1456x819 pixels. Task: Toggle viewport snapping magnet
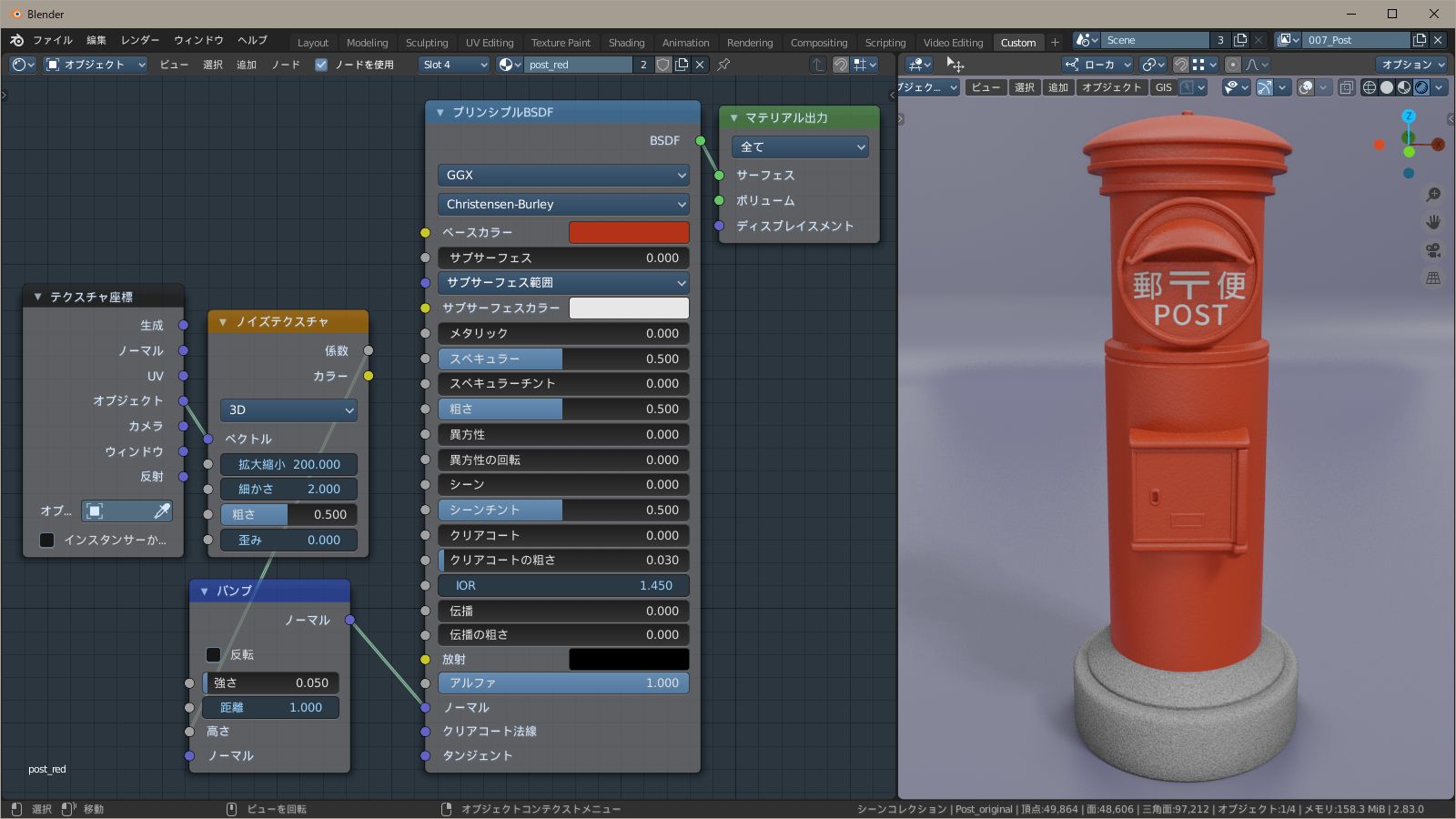tap(1180, 65)
